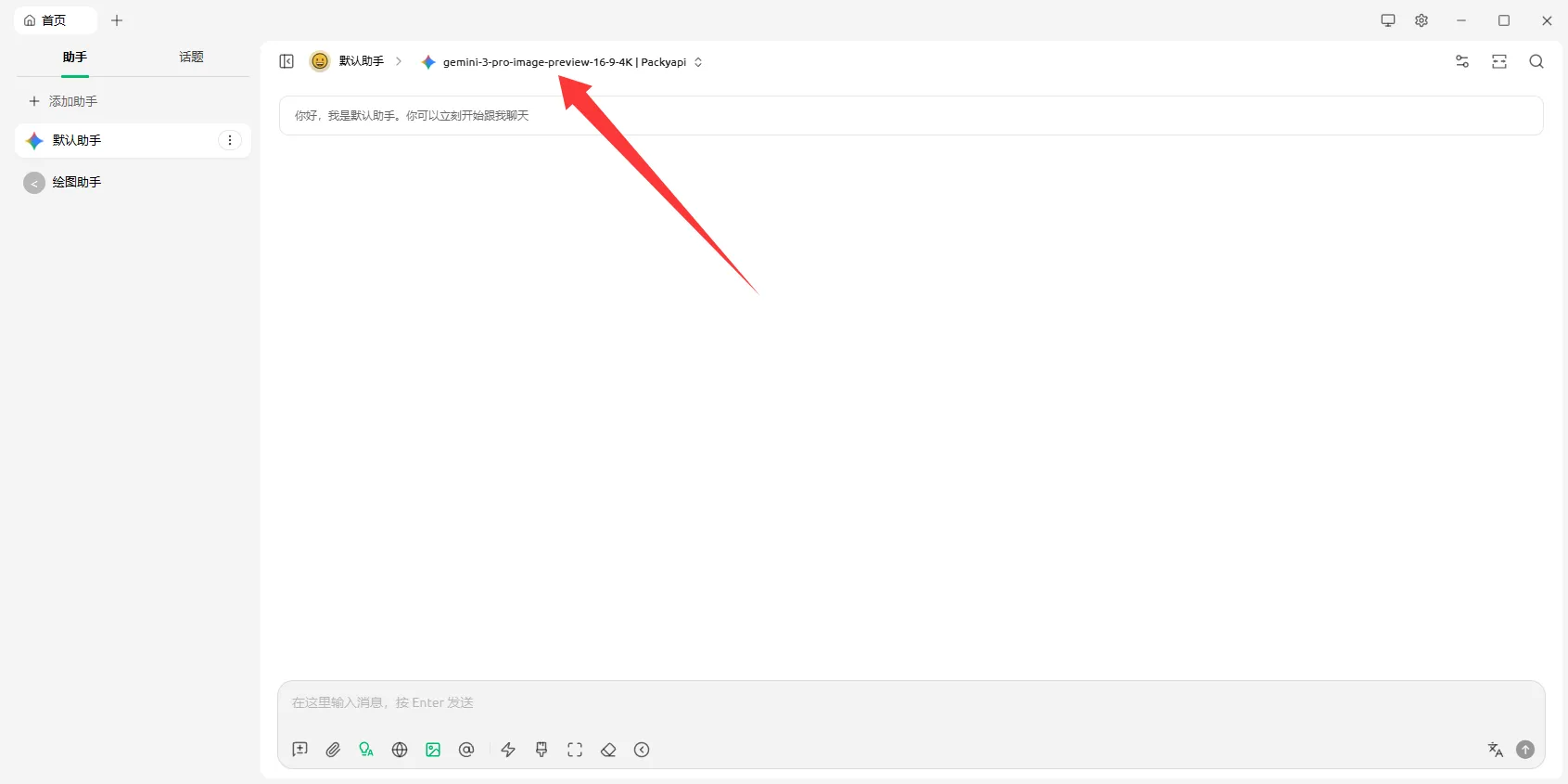Click the new topic icon in input toolbar

300,750
